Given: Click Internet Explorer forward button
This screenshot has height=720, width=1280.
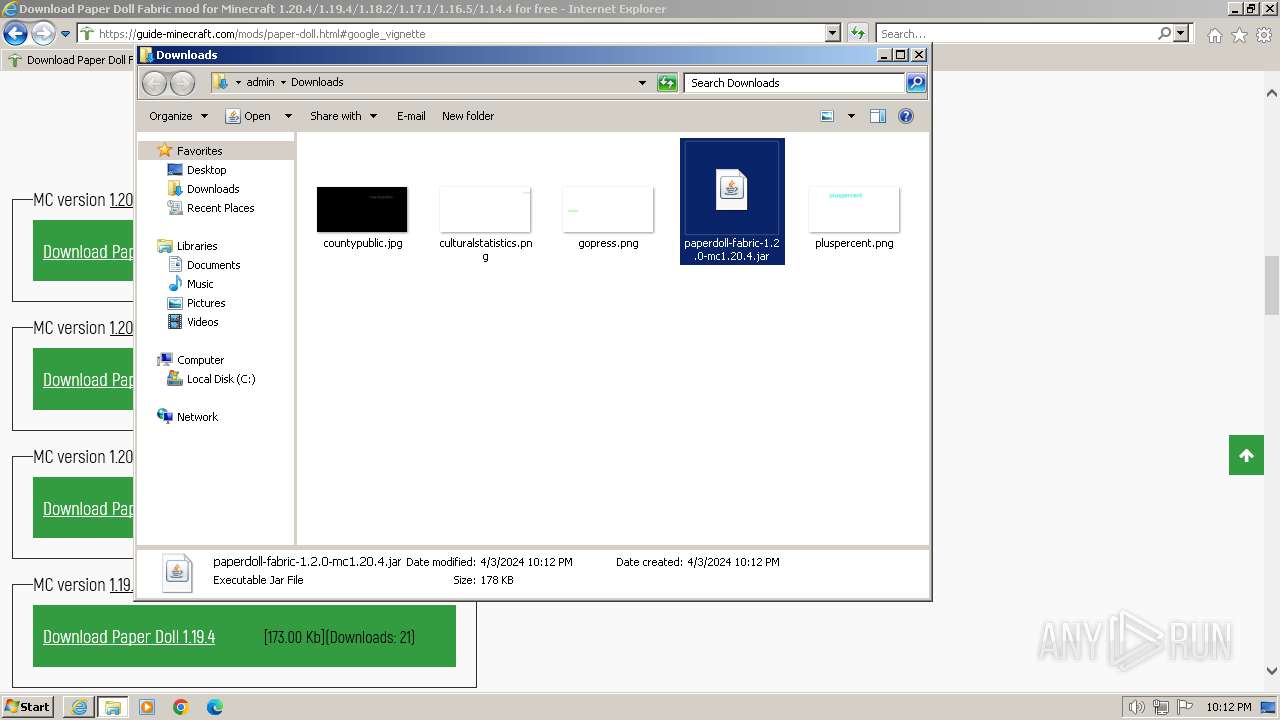Looking at the screenshot, I should (43, 33).
